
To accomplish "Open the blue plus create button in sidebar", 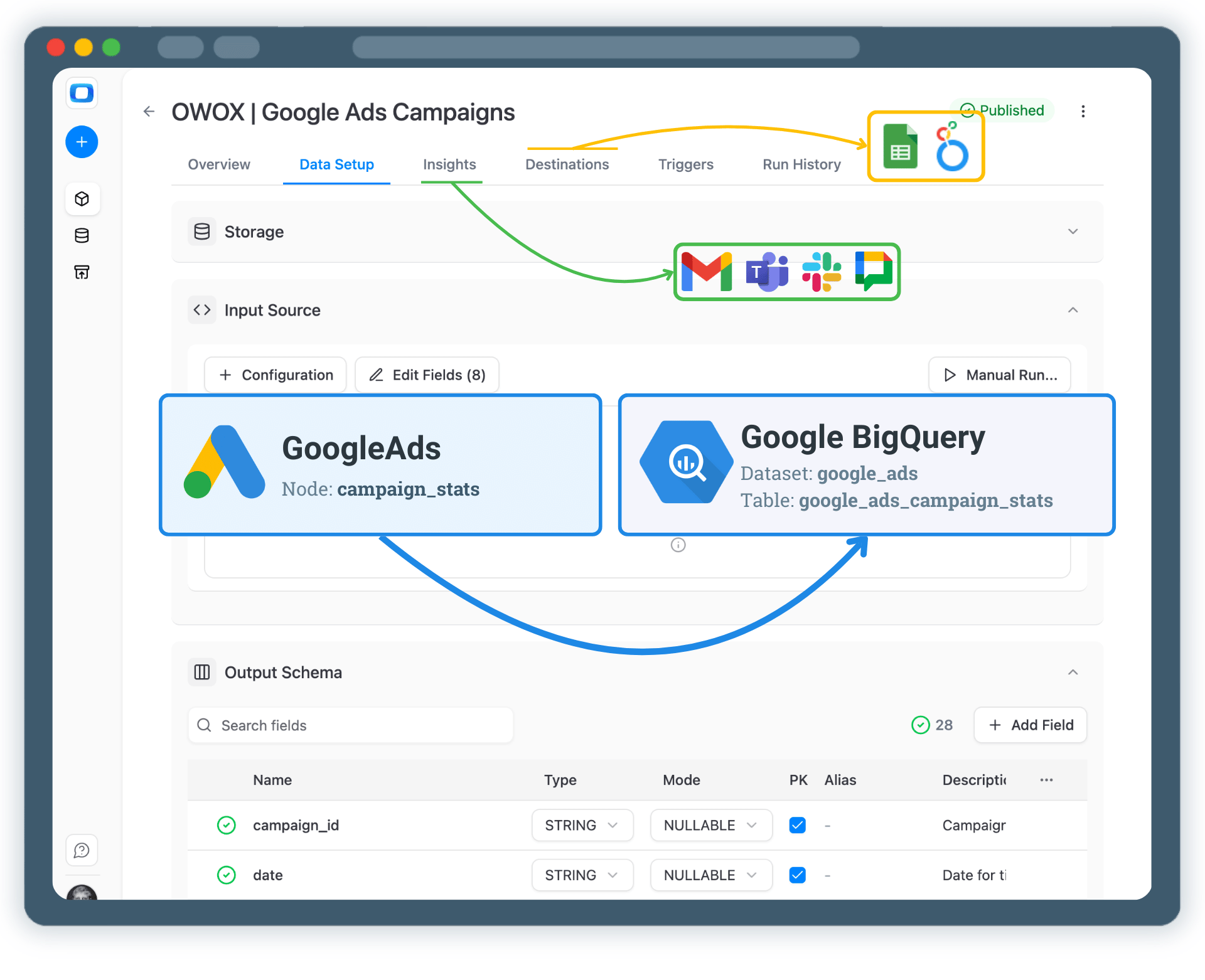I will coord(82,142).
